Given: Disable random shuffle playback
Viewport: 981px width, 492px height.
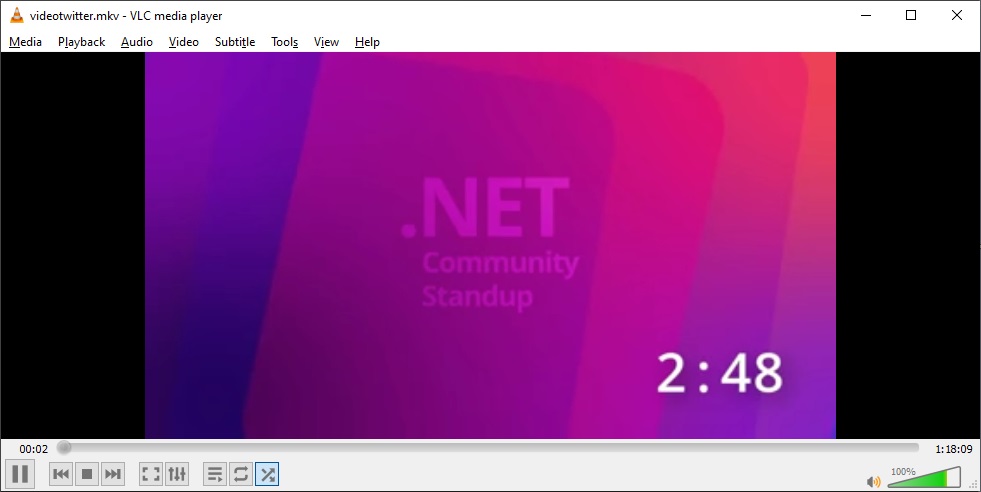Looking at the screenshot, I should [x=267, y=474].
